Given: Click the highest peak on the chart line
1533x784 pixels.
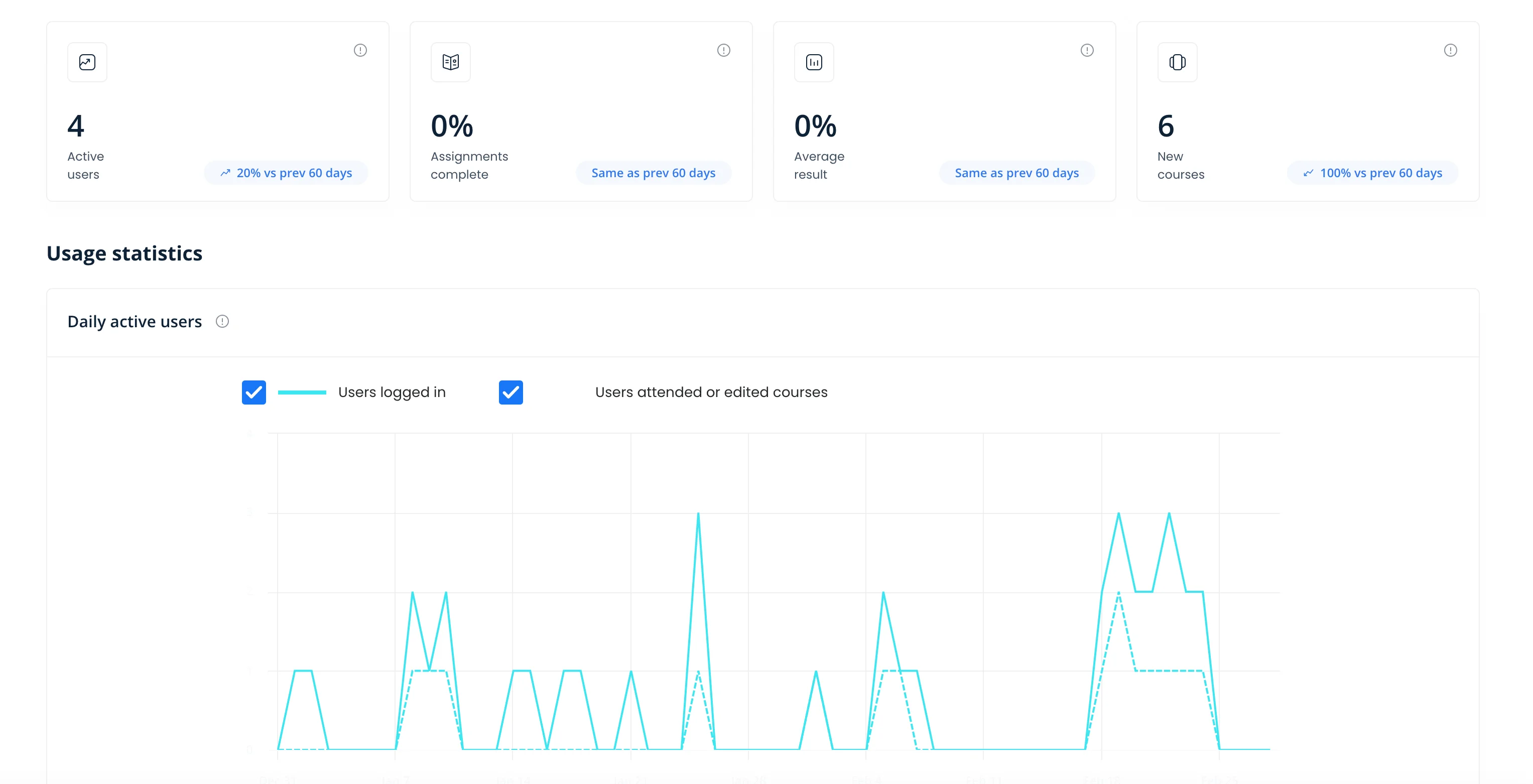Looking at the screenshot, I should (698, 513).
